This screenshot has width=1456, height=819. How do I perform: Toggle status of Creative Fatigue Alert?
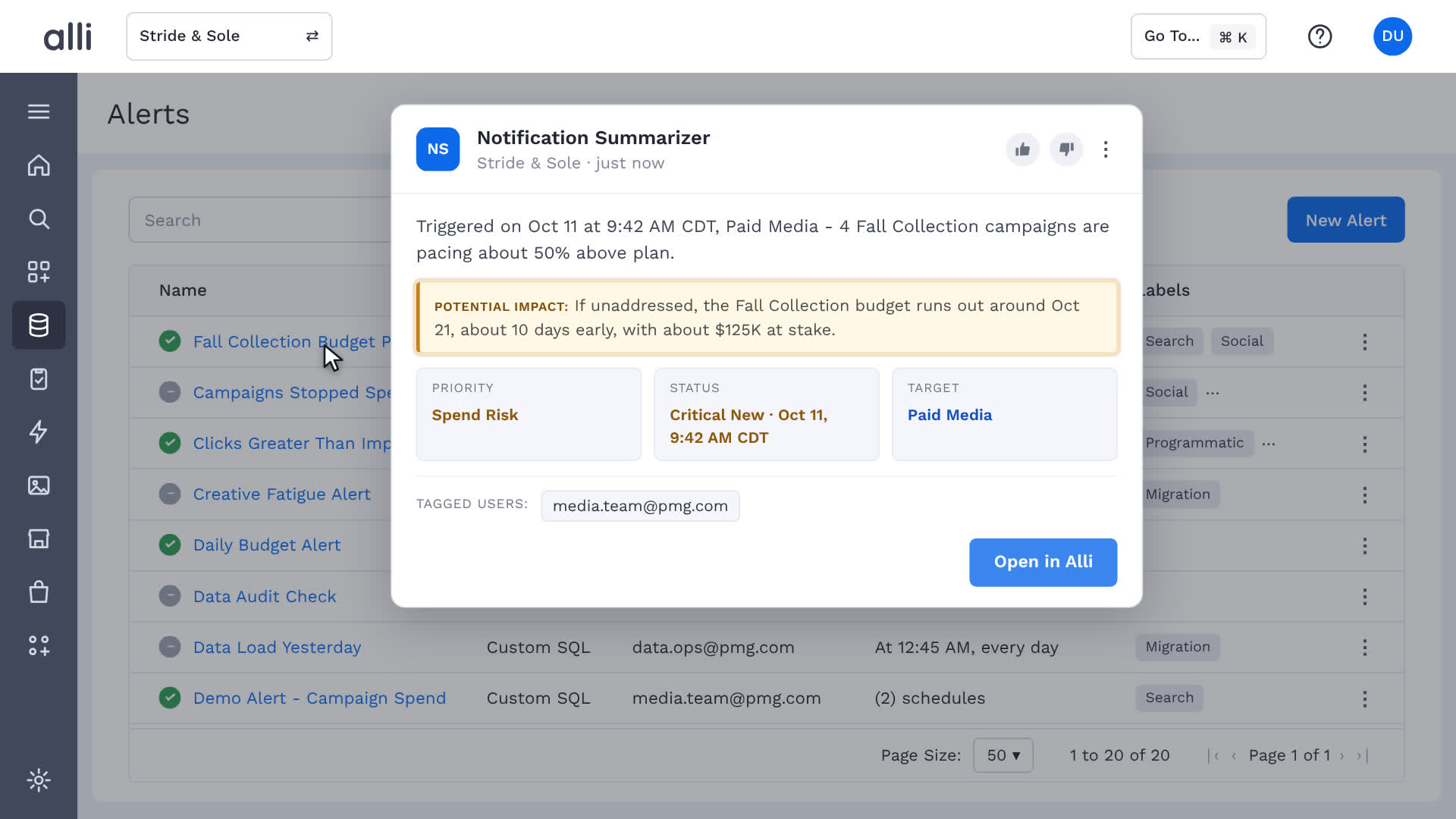170,494
